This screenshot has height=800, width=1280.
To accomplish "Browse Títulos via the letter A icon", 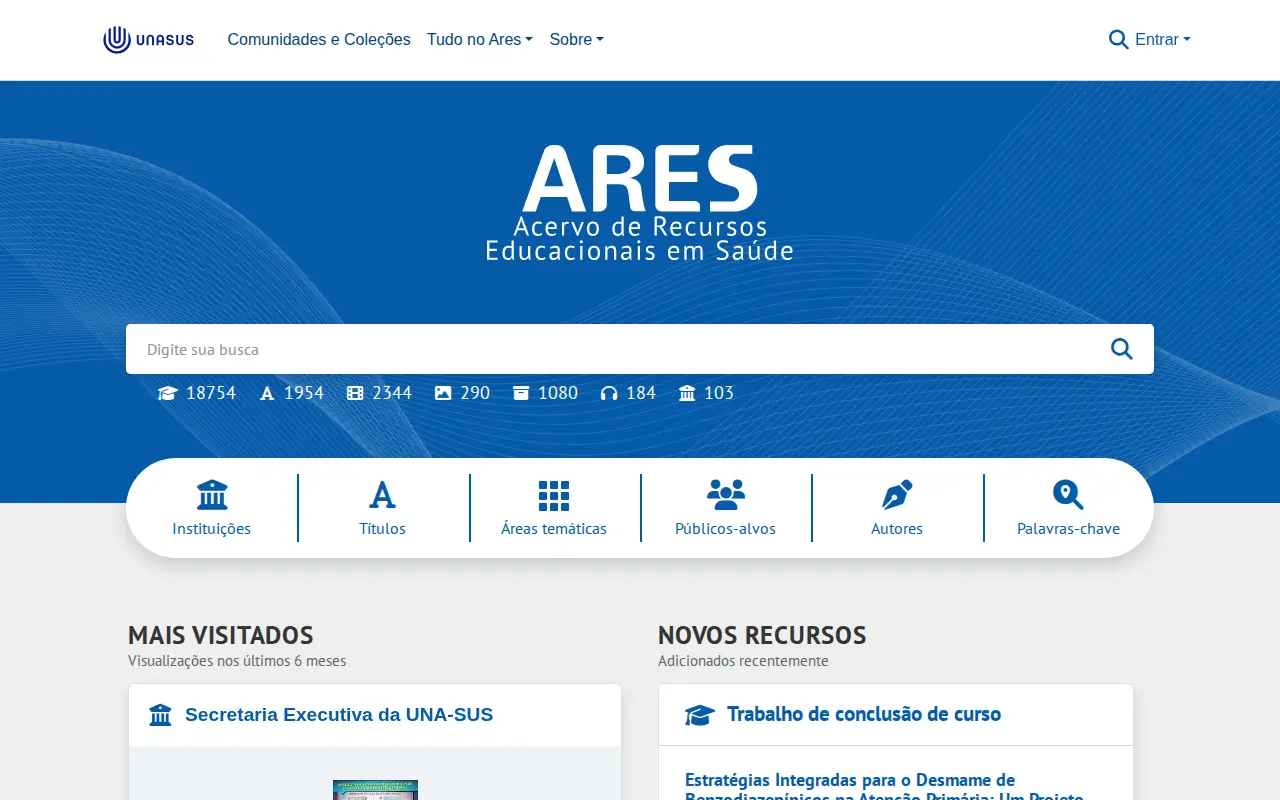I will coord(383,495).
